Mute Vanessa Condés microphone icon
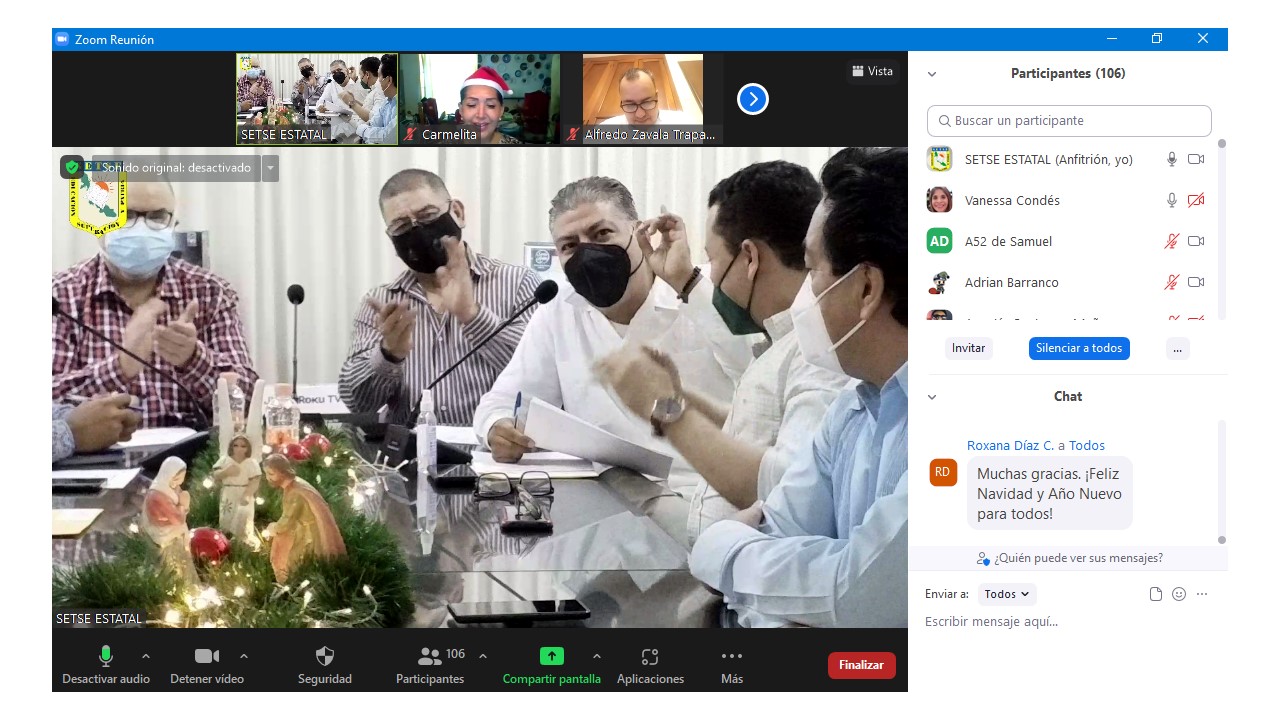 tap(1172, 200)
